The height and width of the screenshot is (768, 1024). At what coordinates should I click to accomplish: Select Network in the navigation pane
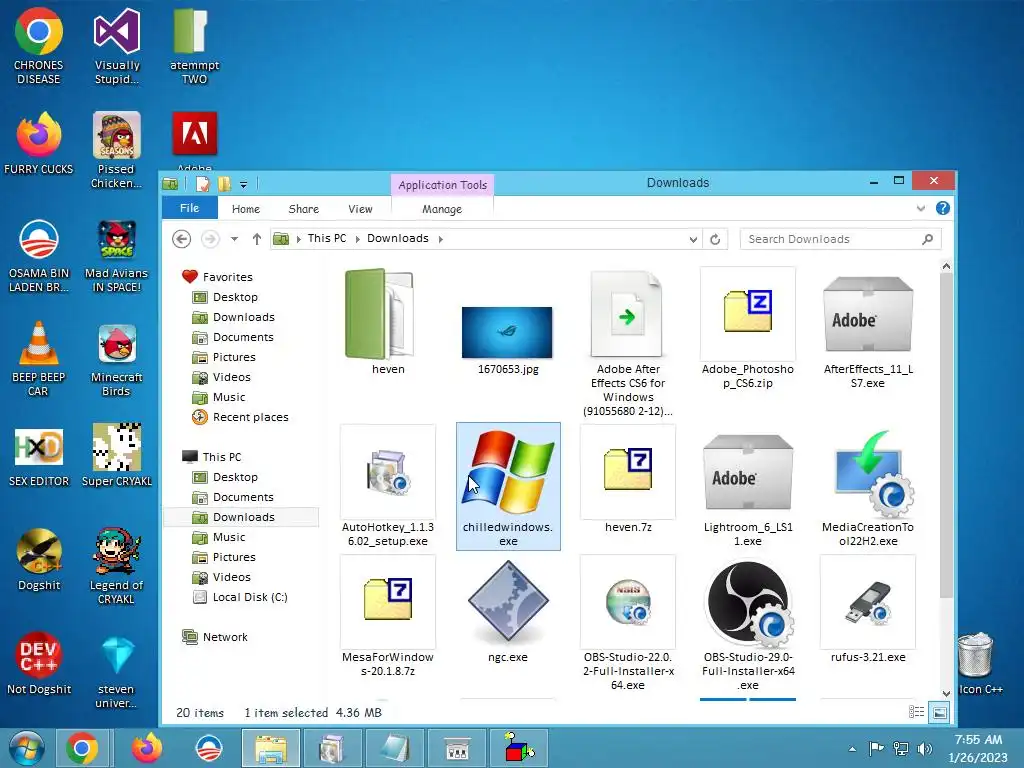coord(225,637)
